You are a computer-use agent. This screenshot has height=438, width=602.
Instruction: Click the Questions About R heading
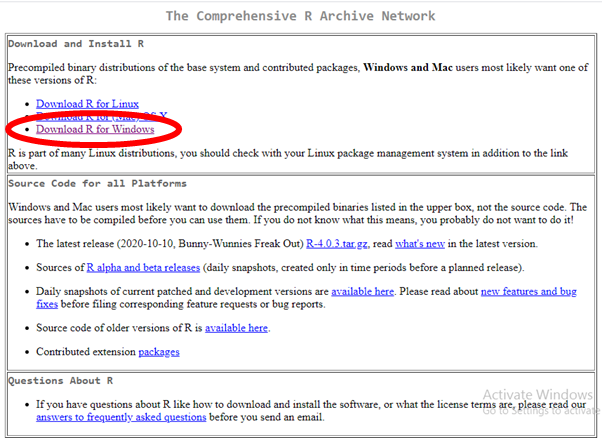[x=61, y=381]
